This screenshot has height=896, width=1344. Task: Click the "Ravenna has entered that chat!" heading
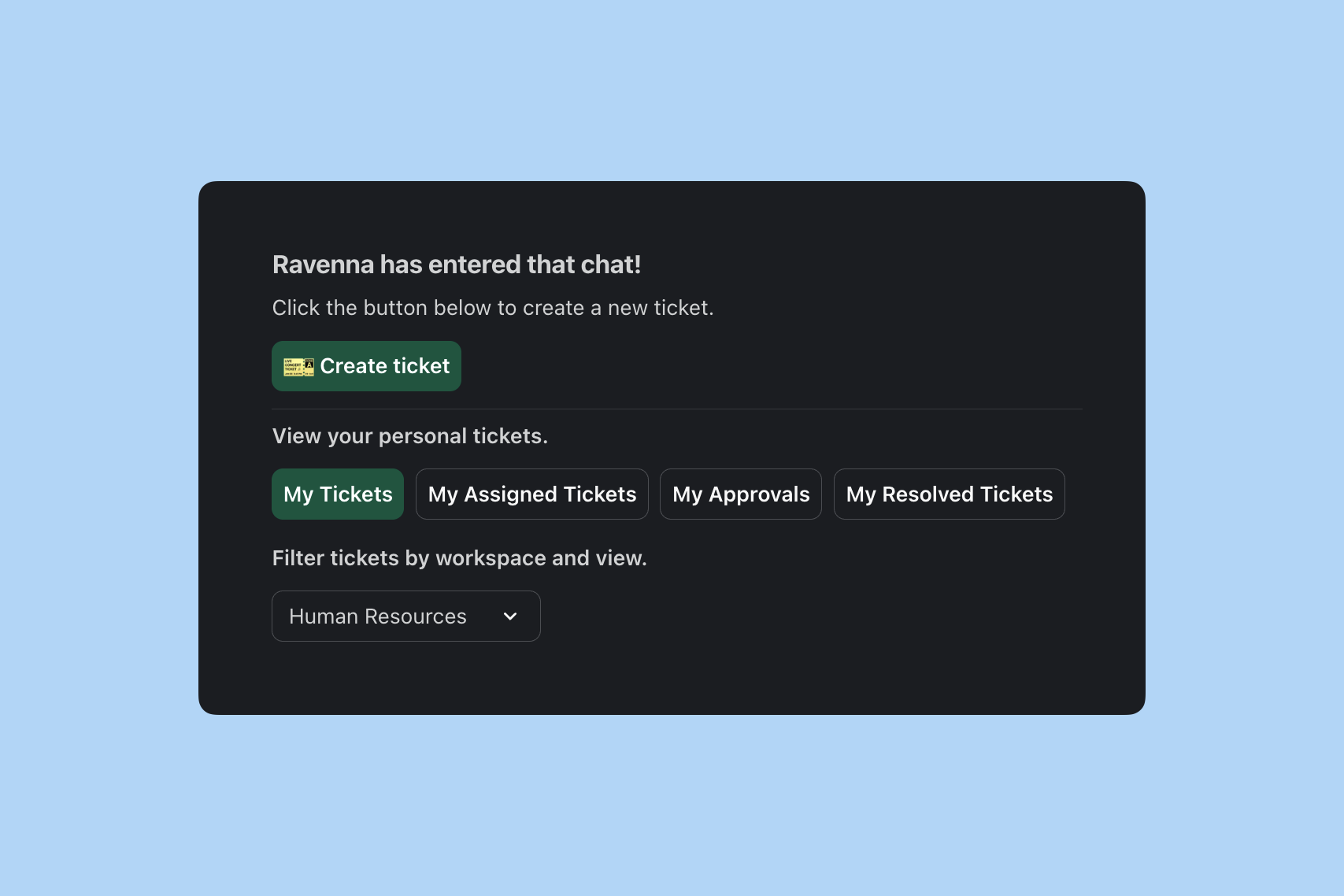pyautogui.click(x=457, y=265)
